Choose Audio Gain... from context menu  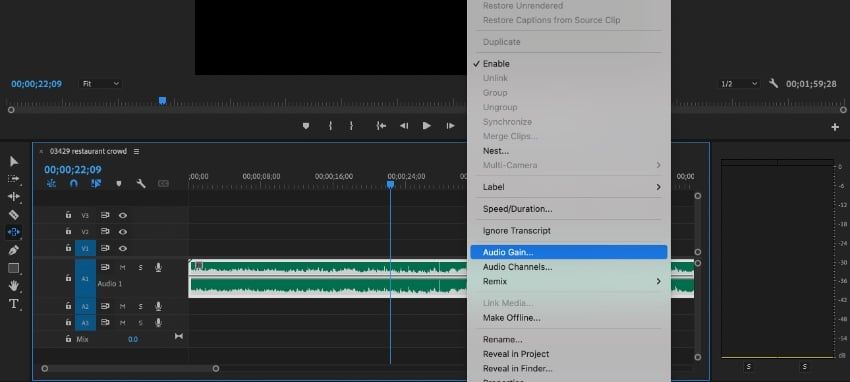pos(569,252)
